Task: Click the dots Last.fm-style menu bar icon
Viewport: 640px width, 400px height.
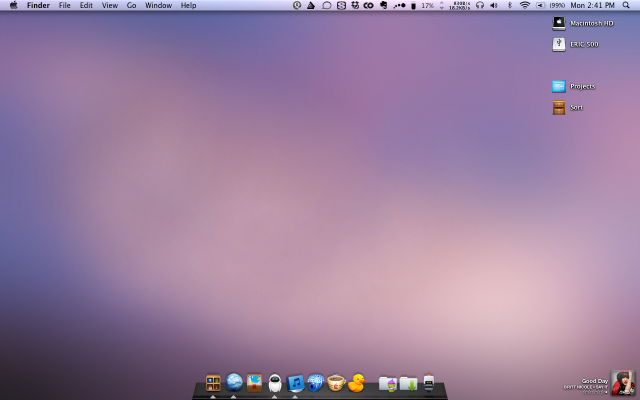Action: click(x=400, y=5)
